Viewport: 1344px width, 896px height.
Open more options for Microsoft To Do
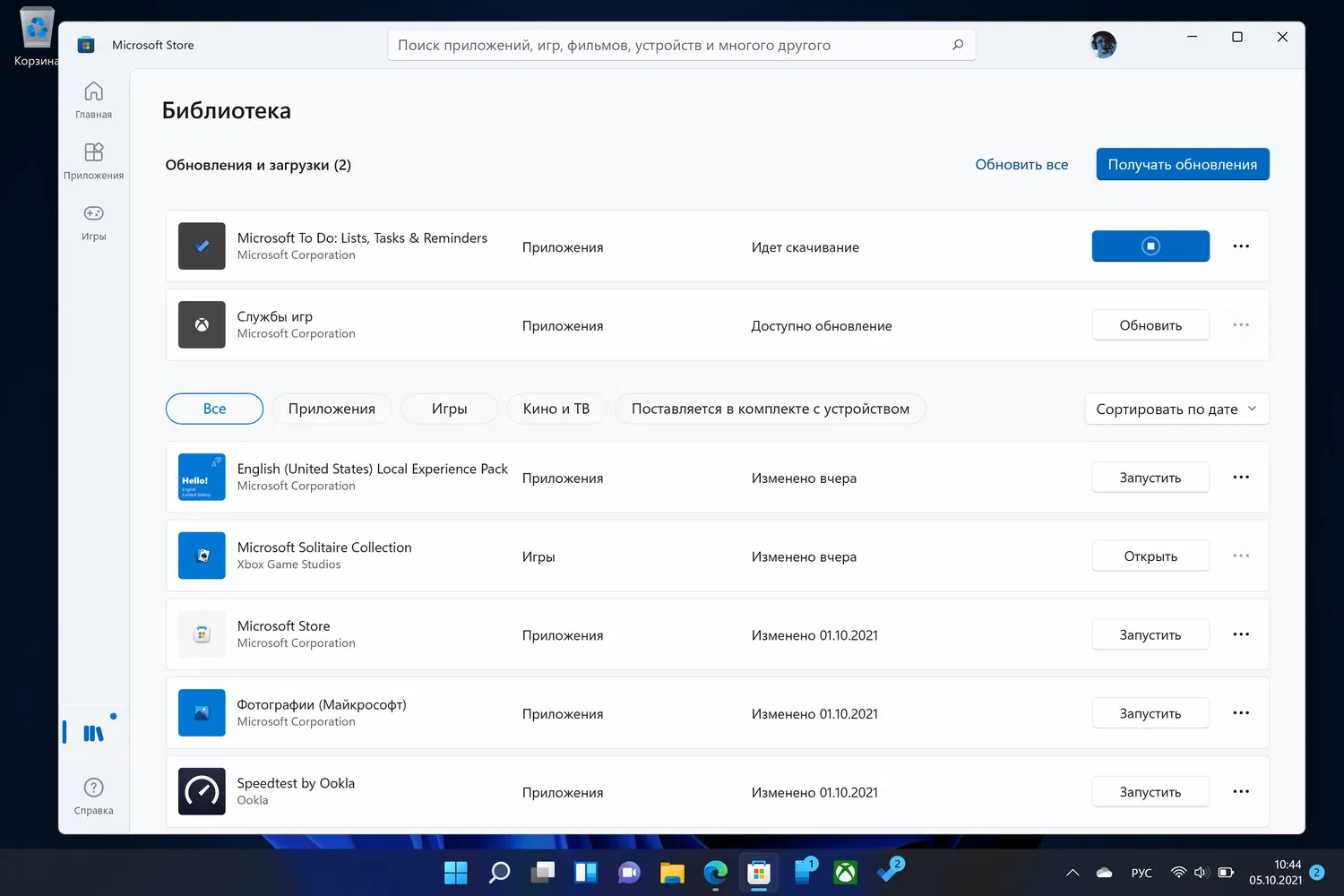click(1241, 246)
